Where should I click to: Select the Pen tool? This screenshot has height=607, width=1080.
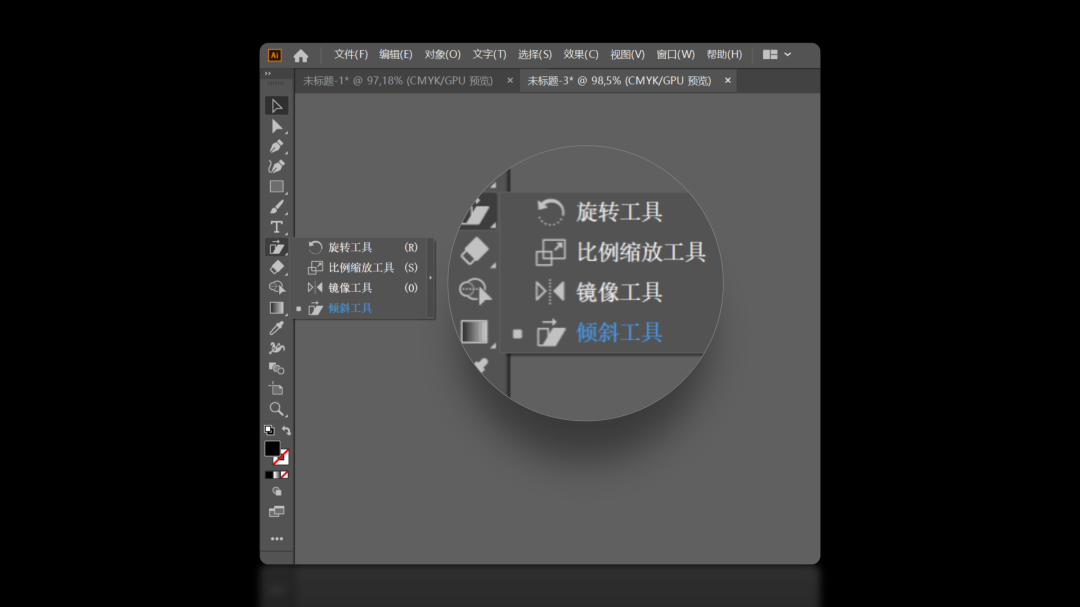coord(276,146)
